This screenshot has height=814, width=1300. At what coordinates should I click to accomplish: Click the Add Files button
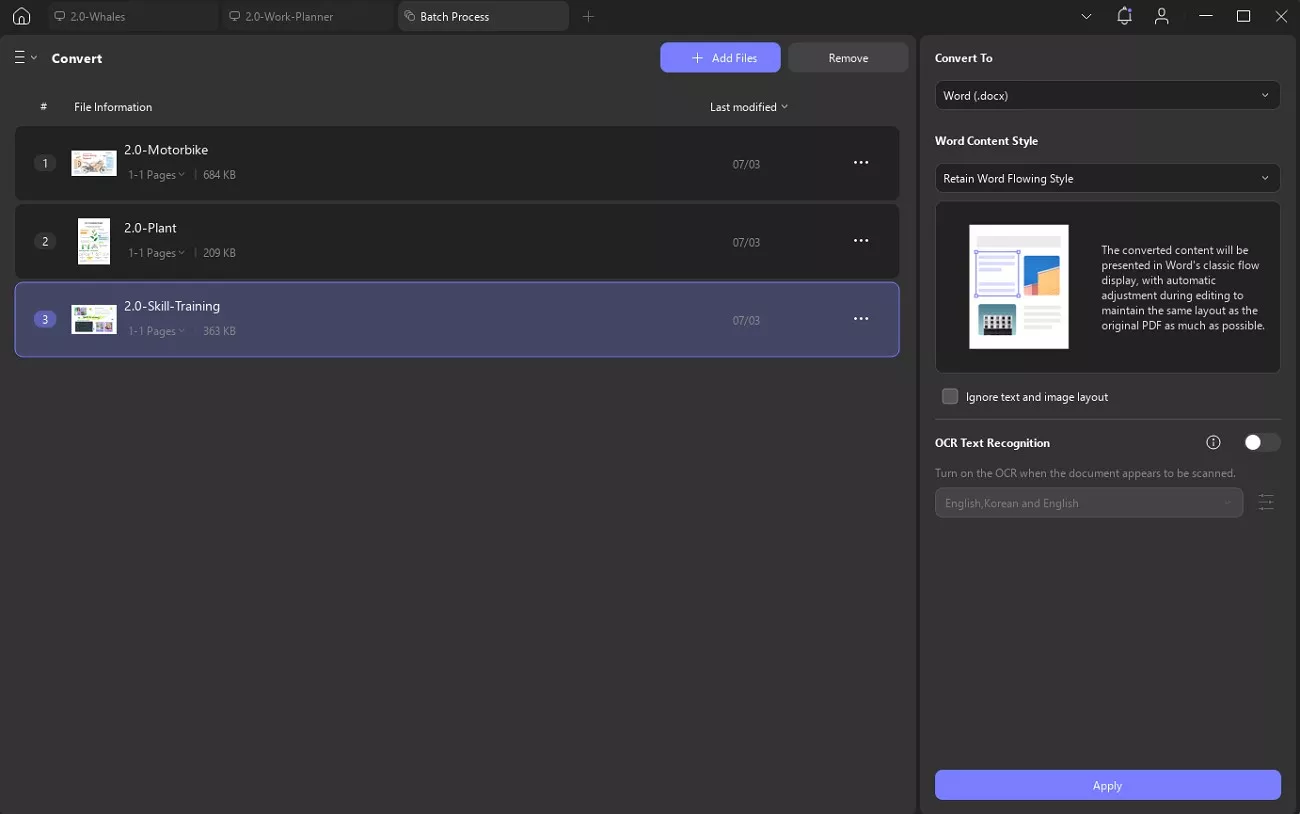coord(720,58)
